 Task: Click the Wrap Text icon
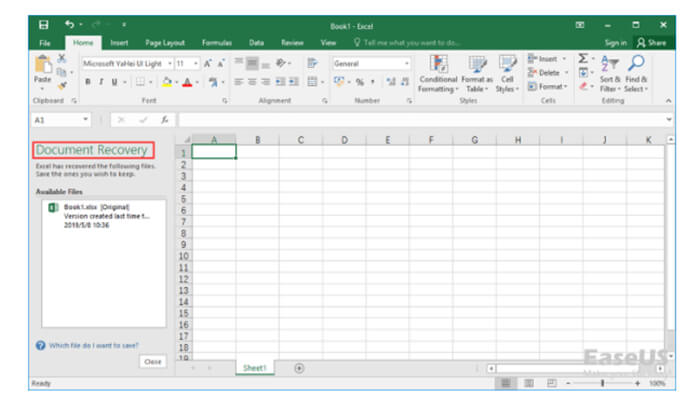point(312,63)
